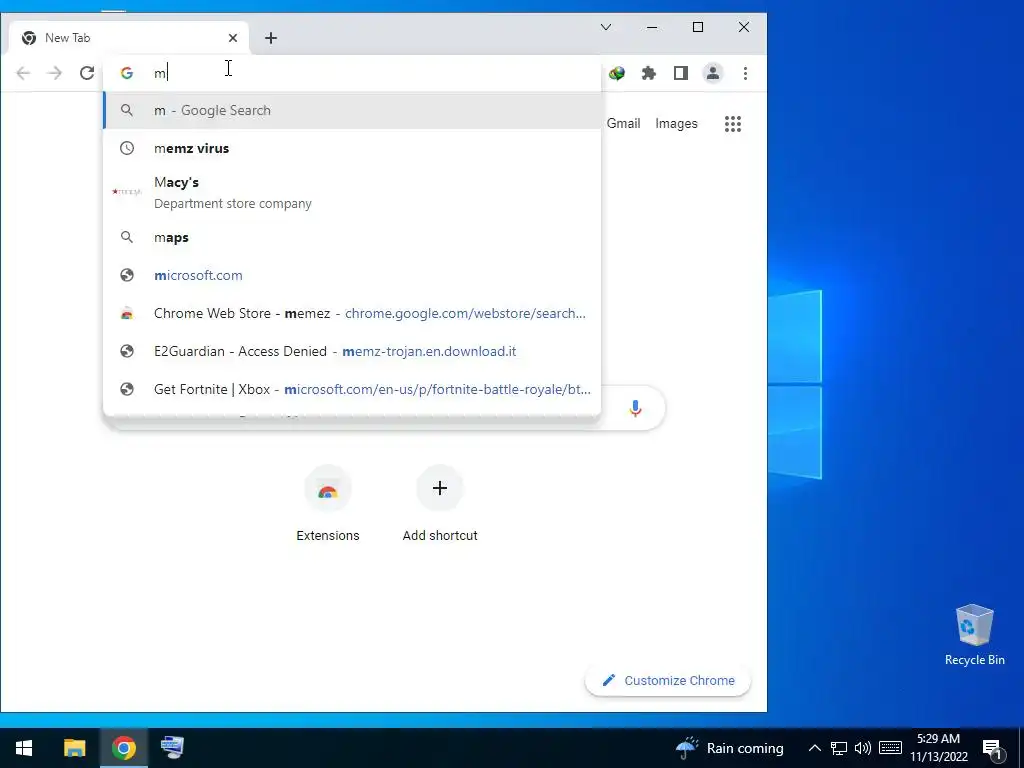This screenshot has height=768, width=1024.
Task: Close the New Tab tab
Action: pos(232,38)
